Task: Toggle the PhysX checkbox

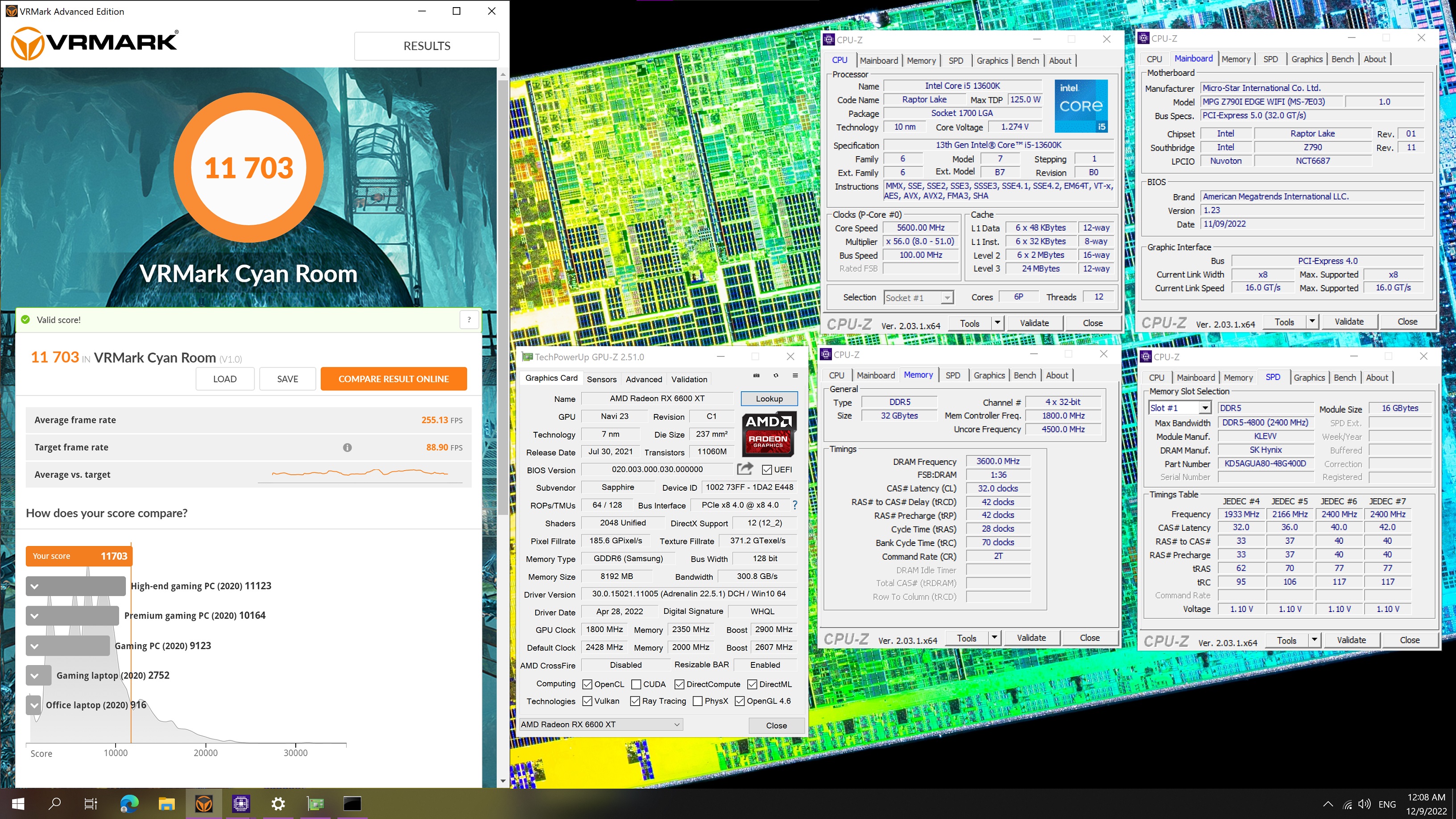Action: pyautogui.click(x=698, y=701)
